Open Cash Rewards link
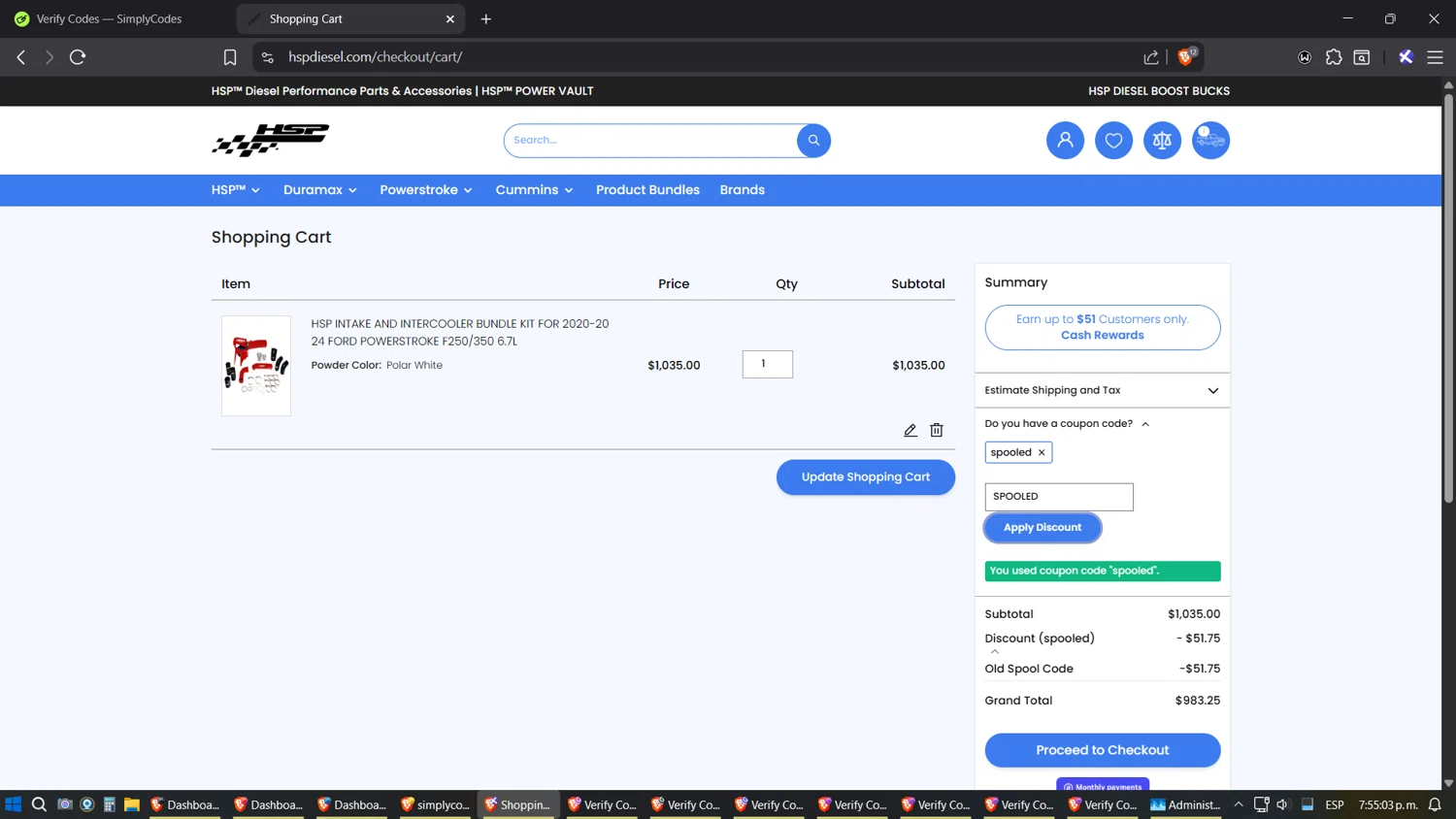1456x819 pixels. point(1103,336)
